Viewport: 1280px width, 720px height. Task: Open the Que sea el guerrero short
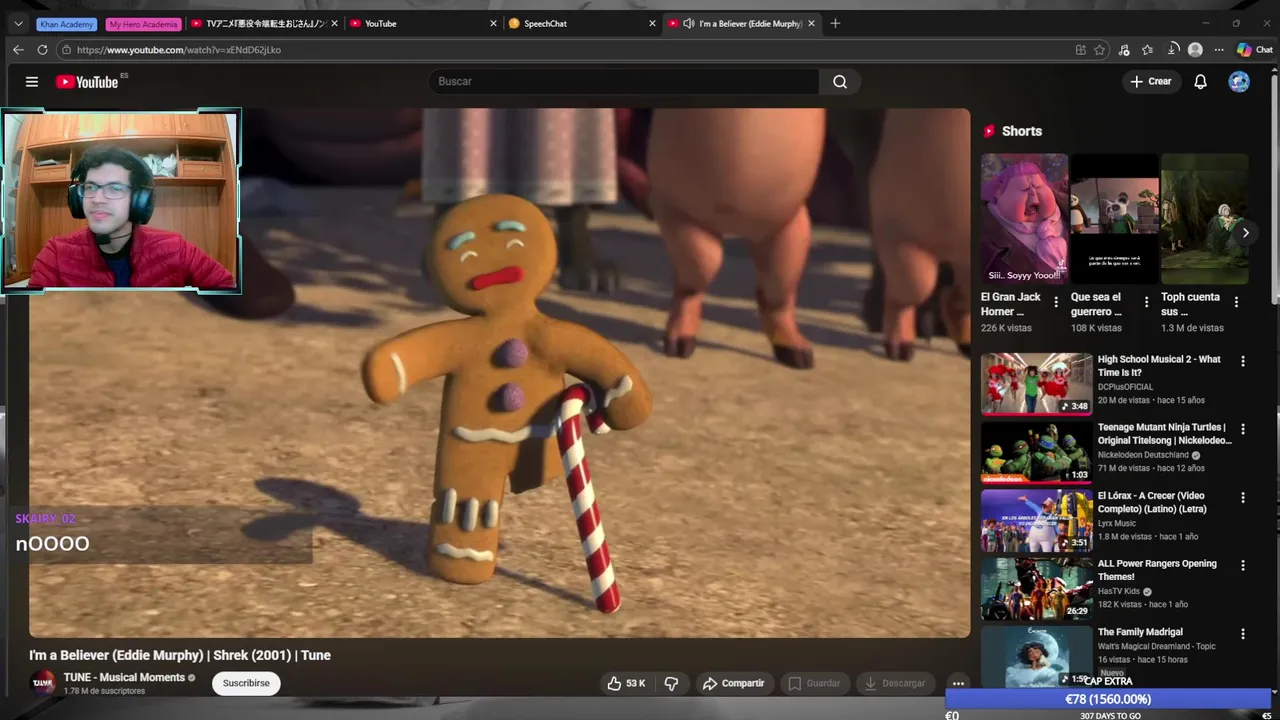coord(1114,219)
